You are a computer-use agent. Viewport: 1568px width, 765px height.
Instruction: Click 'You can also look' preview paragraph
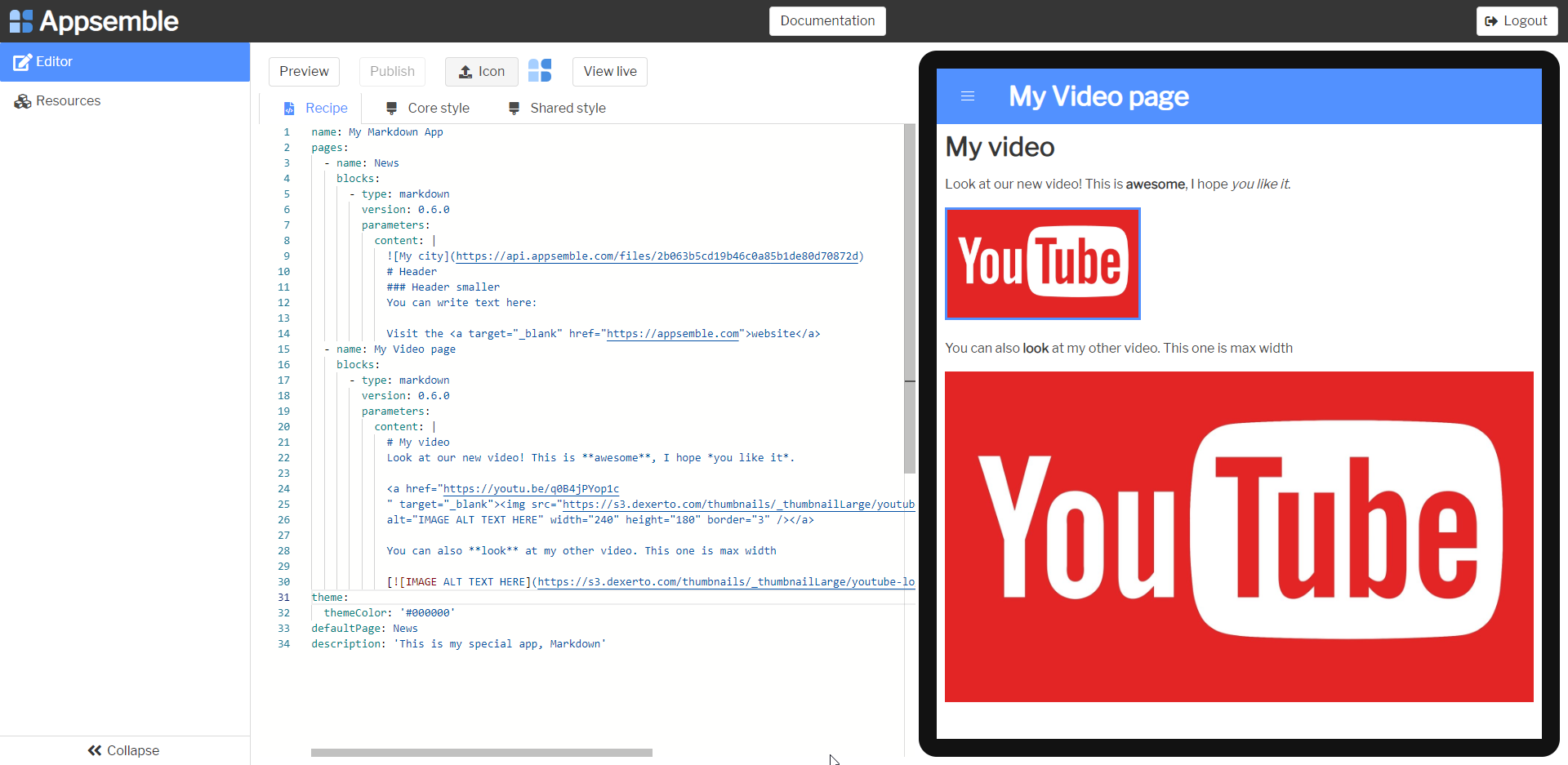click(x=1119, y=349)
